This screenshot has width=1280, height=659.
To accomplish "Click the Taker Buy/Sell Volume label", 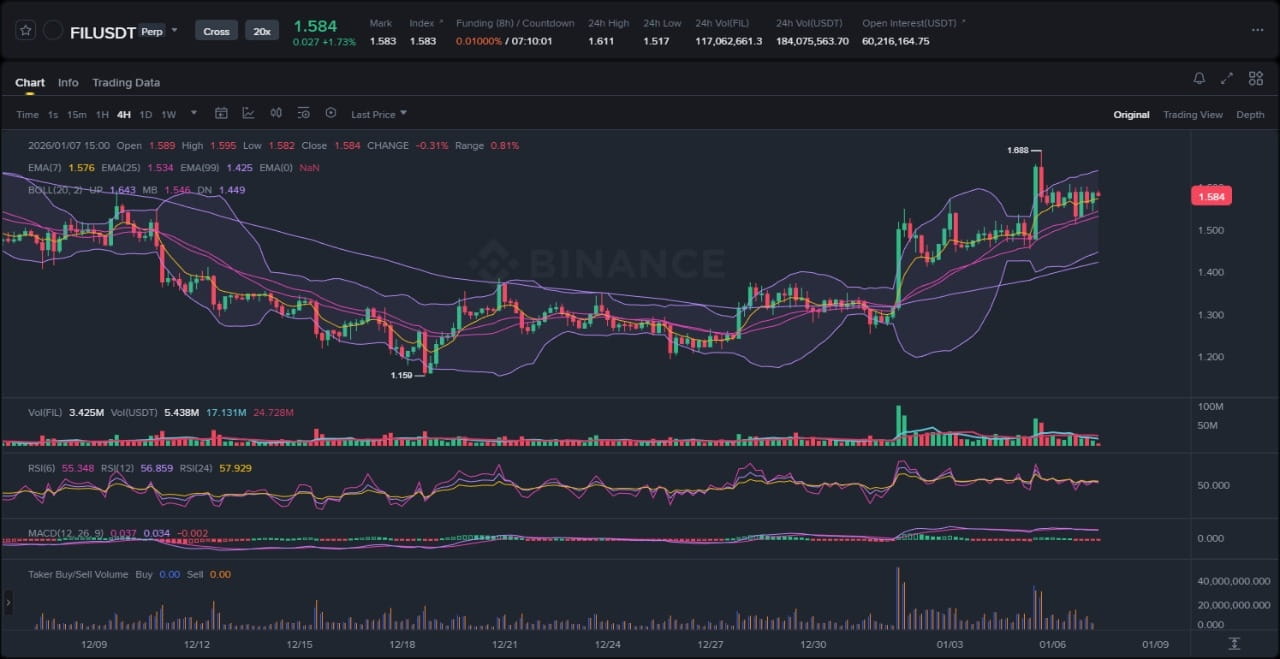I will pos(78,574).
